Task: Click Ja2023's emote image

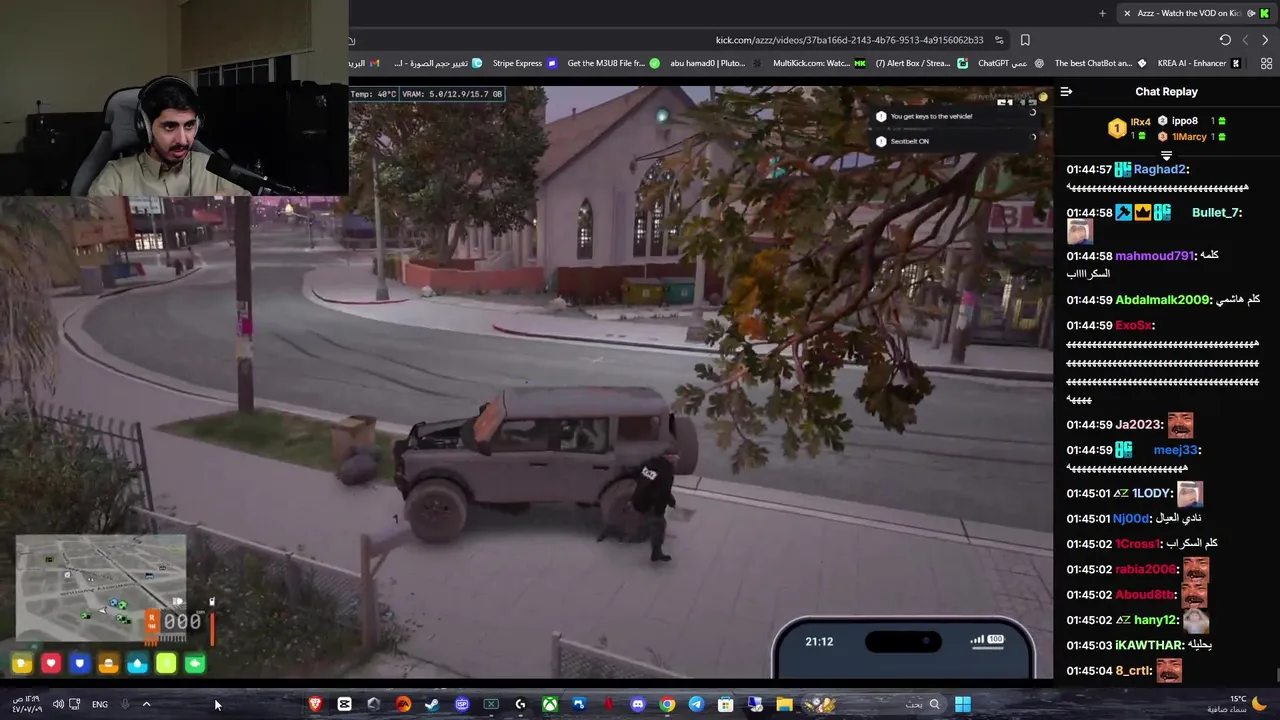Action: (1180, 425)
